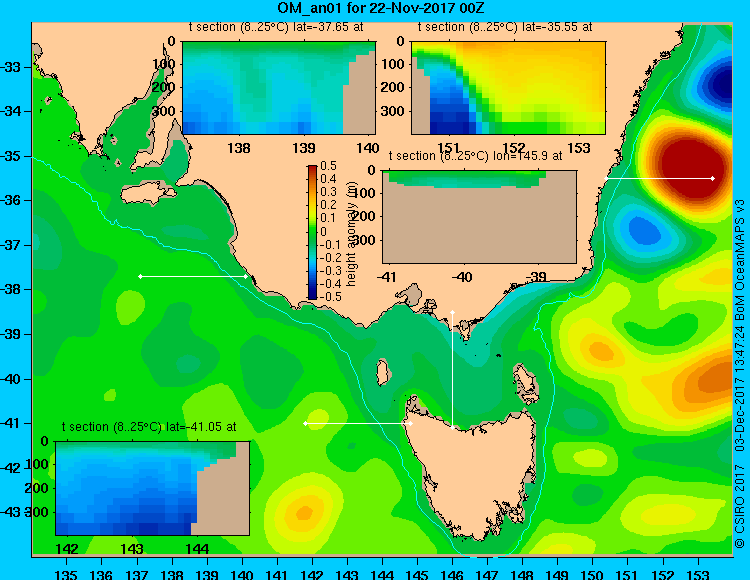This screenshot has width=750, height=580.
Task: Click the latitude label -35 on left axis
Action: click(11, 156)
